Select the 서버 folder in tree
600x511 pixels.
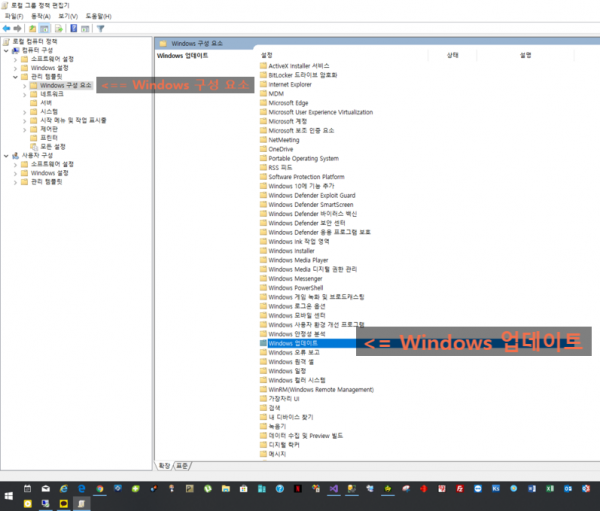pyautogui.click(x=46, y=103)
